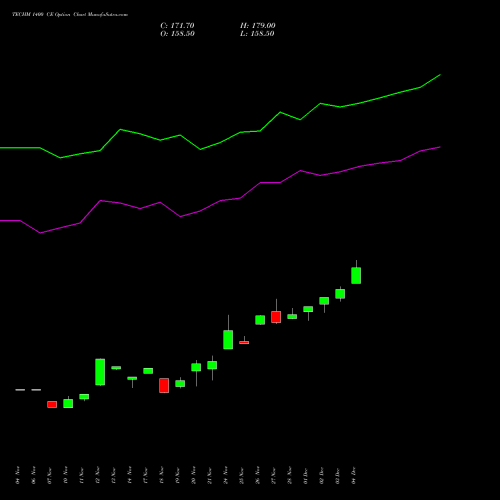Click the close value 'C: 171.70'
The height and width of the screenshot is (500, 500).
pos(177,26)
